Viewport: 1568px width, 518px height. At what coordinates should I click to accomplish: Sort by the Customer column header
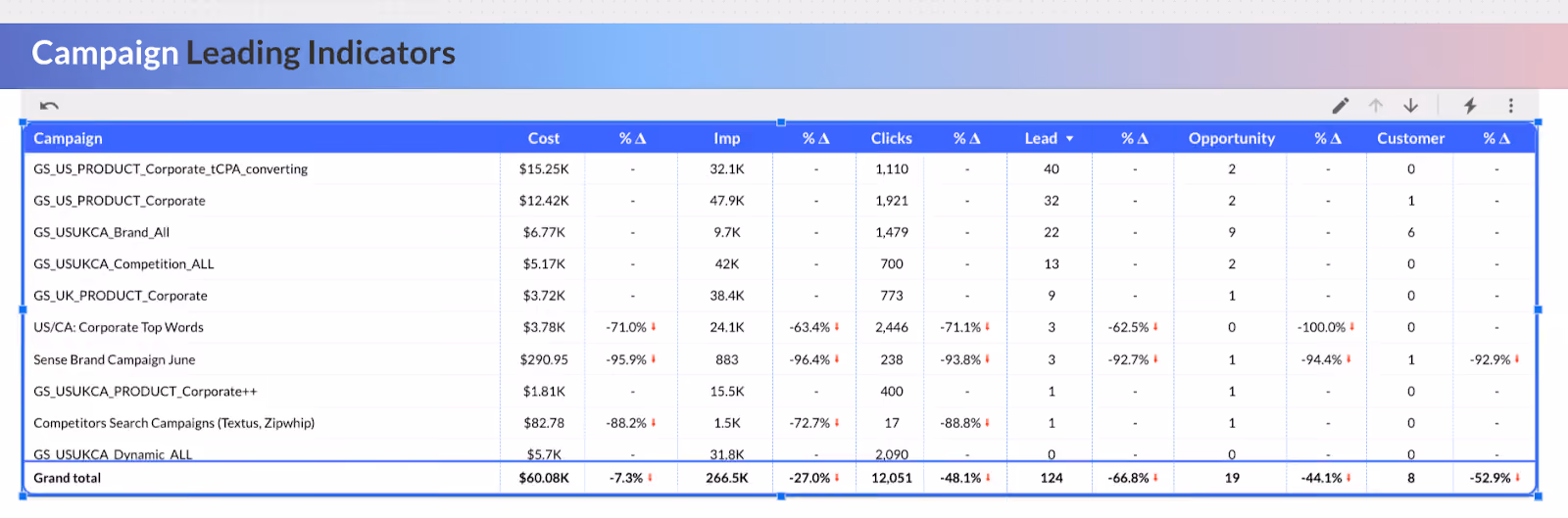(1411, 138)
